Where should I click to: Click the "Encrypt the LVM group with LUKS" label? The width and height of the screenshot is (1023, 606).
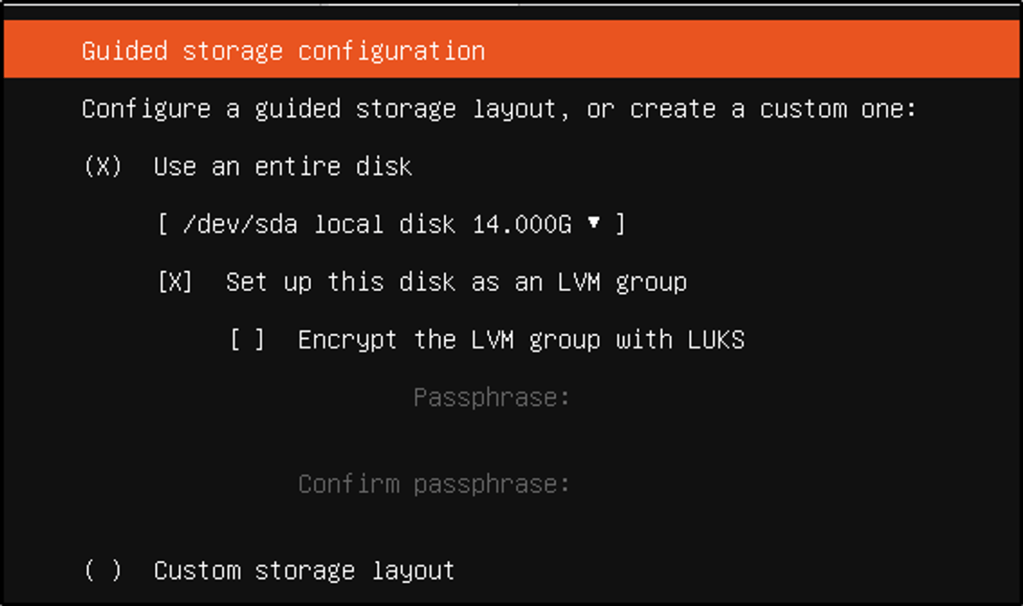[521, 340]
